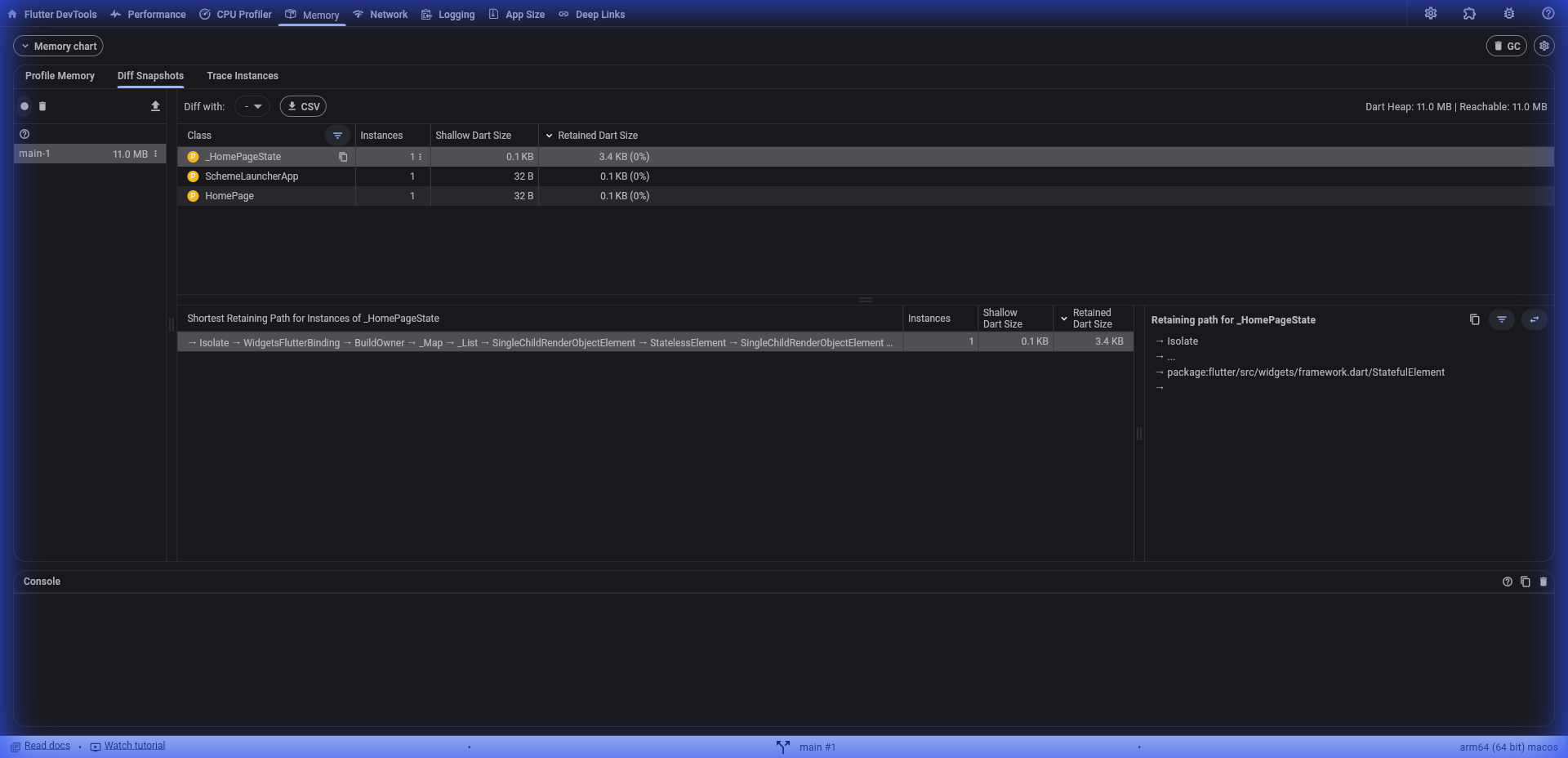Open the "Diff with" dropdown

(252, 106)
